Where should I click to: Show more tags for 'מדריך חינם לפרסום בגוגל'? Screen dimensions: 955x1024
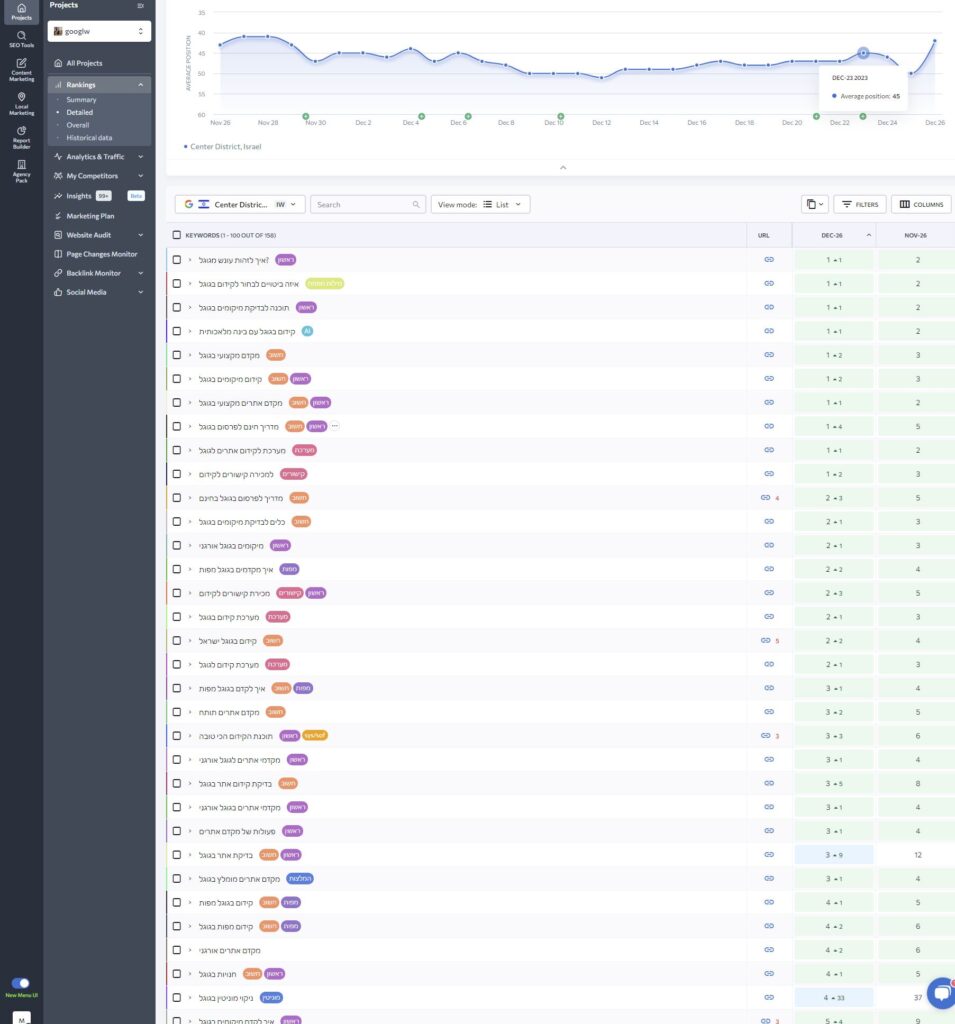335,426
